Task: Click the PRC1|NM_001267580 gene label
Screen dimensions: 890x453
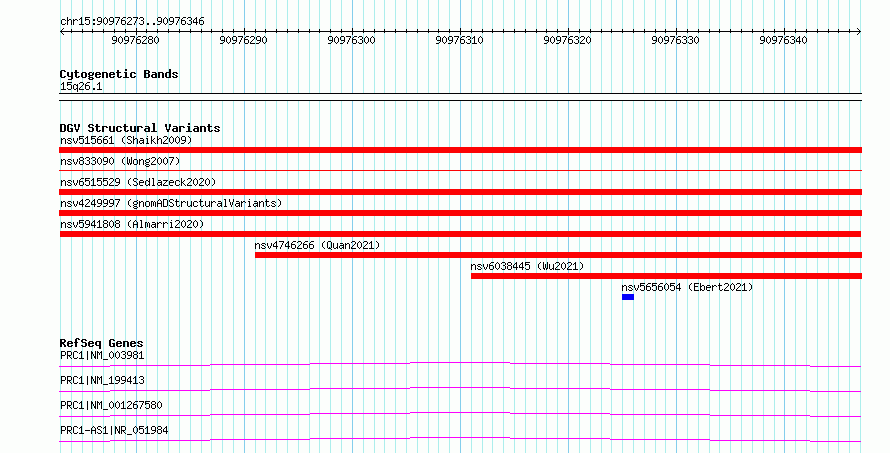Action: point(111,405)
